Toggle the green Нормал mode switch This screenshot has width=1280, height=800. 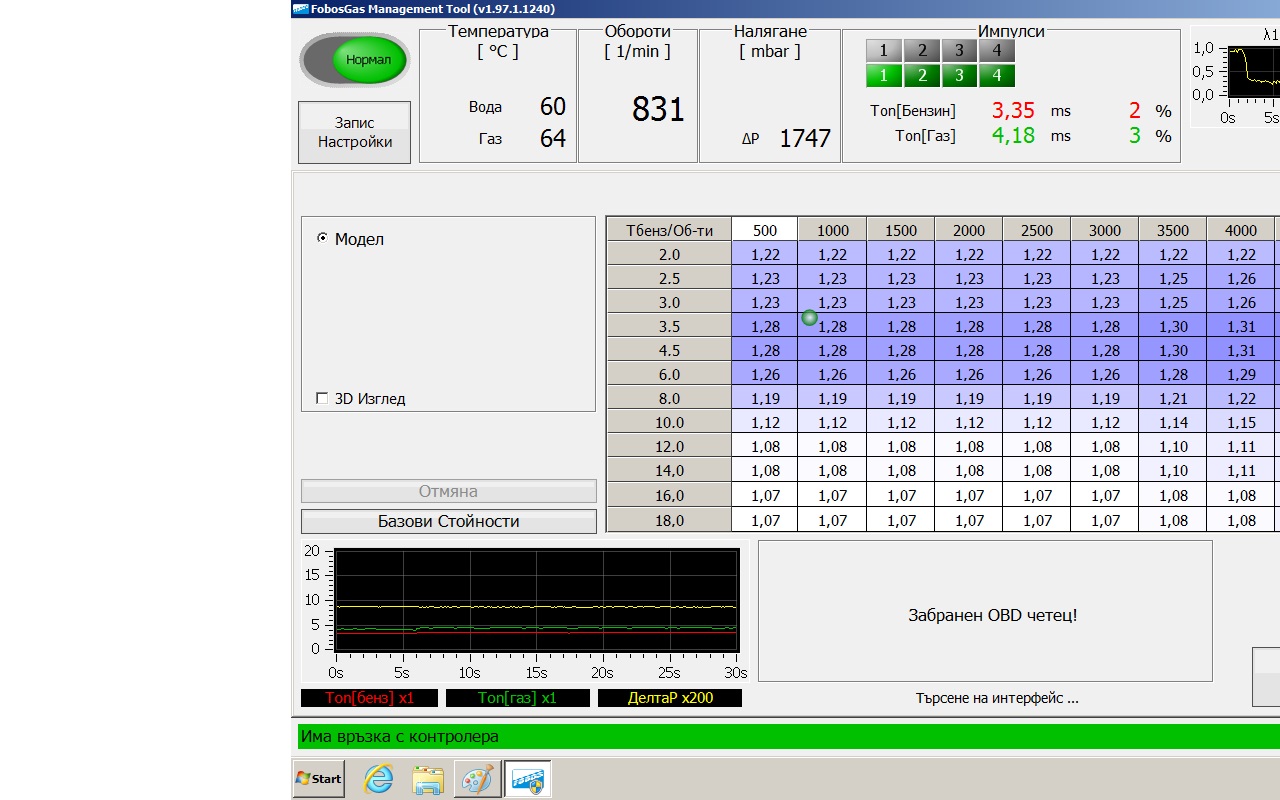(355, 60)
